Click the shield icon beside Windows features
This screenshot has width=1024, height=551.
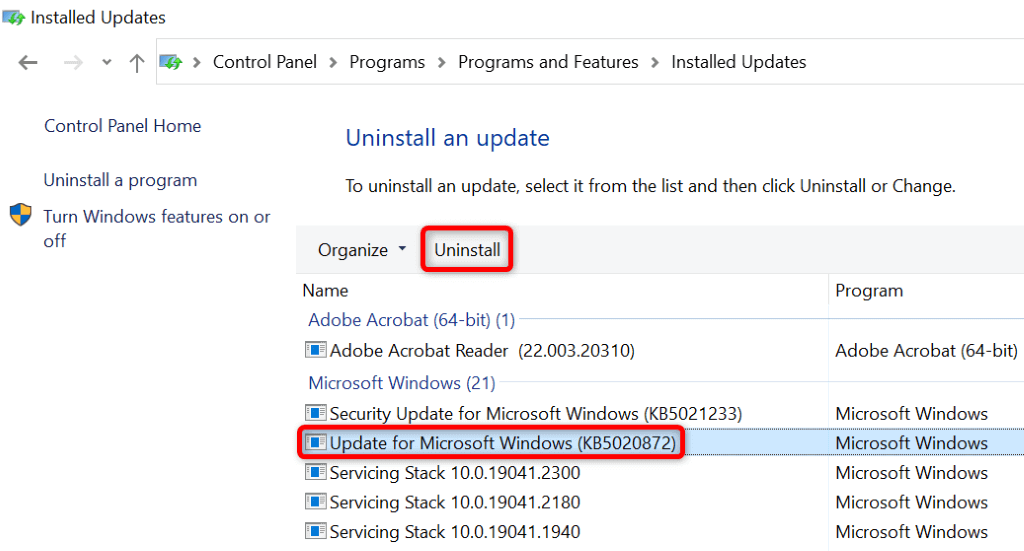tap(21, 216)
